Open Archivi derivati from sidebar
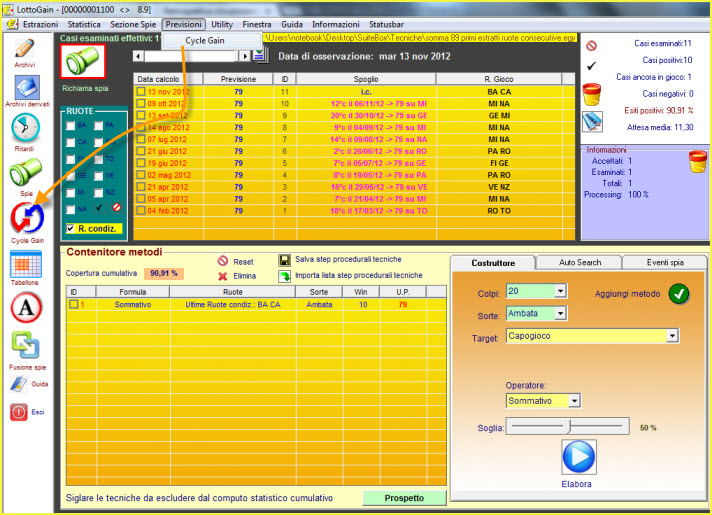Screen dimensions: 712x515 pyautogui.click(x=27, y=87)
